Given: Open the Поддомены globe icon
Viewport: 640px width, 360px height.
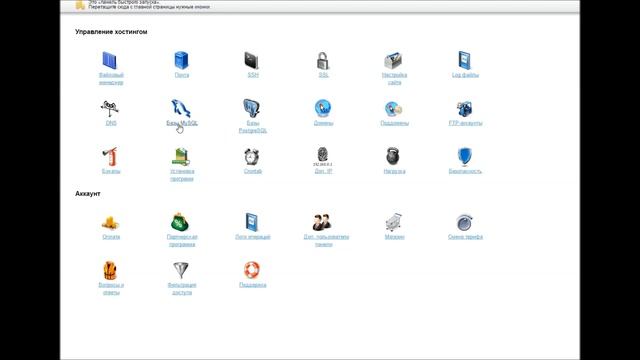Looking at the screenshot, I should click(x=393, y=109).
